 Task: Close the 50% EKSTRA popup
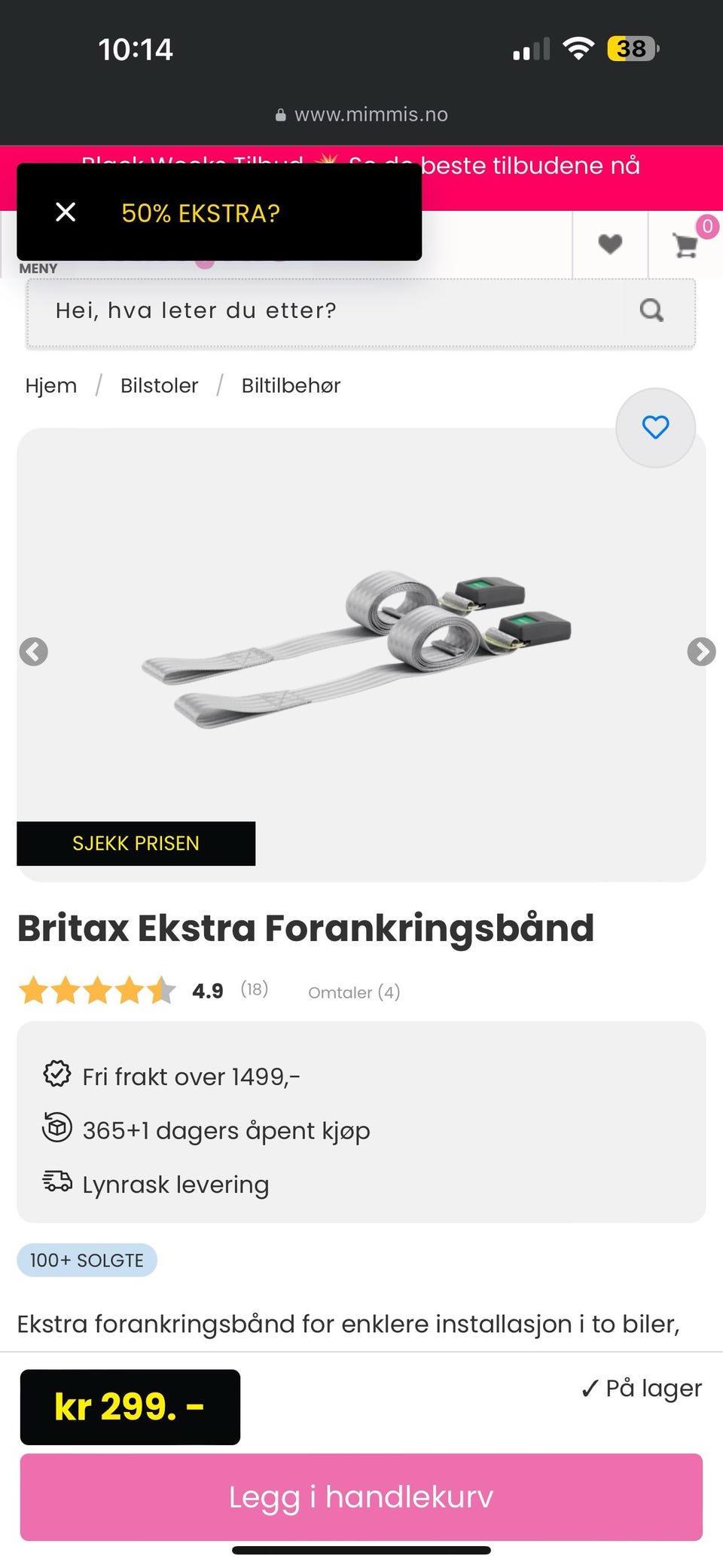point(66,212)
